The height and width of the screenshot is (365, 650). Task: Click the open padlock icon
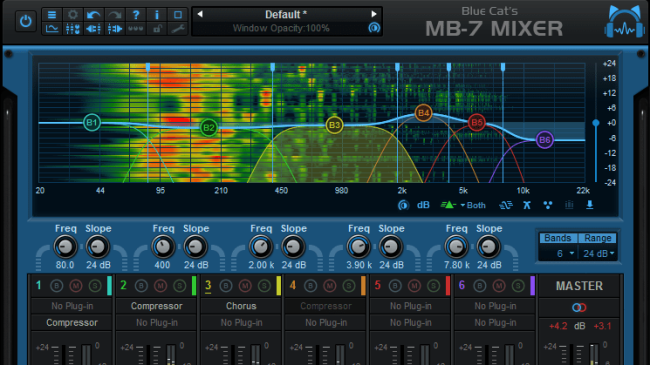(157, 29)
